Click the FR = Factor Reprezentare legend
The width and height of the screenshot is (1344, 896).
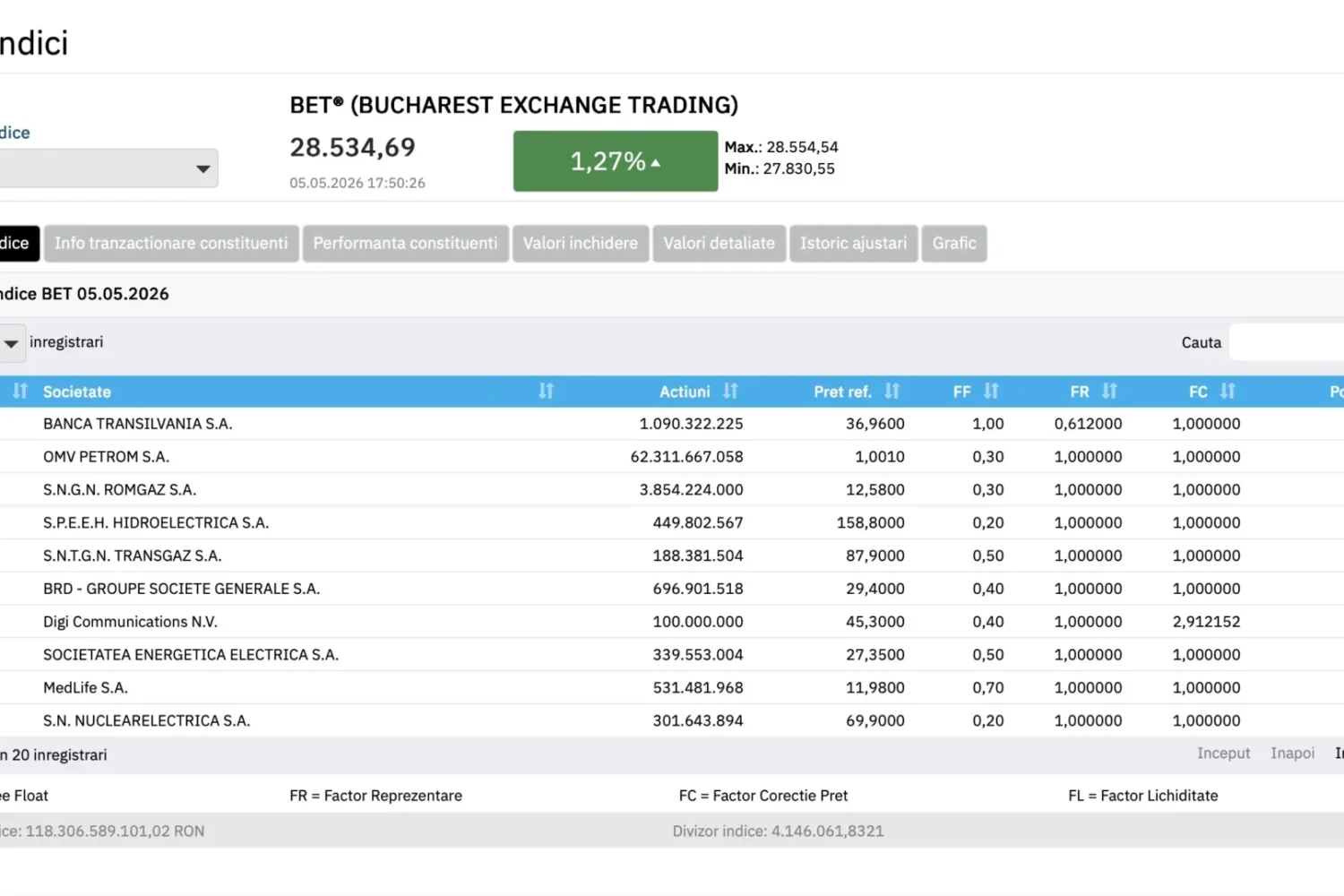[375, 796]
